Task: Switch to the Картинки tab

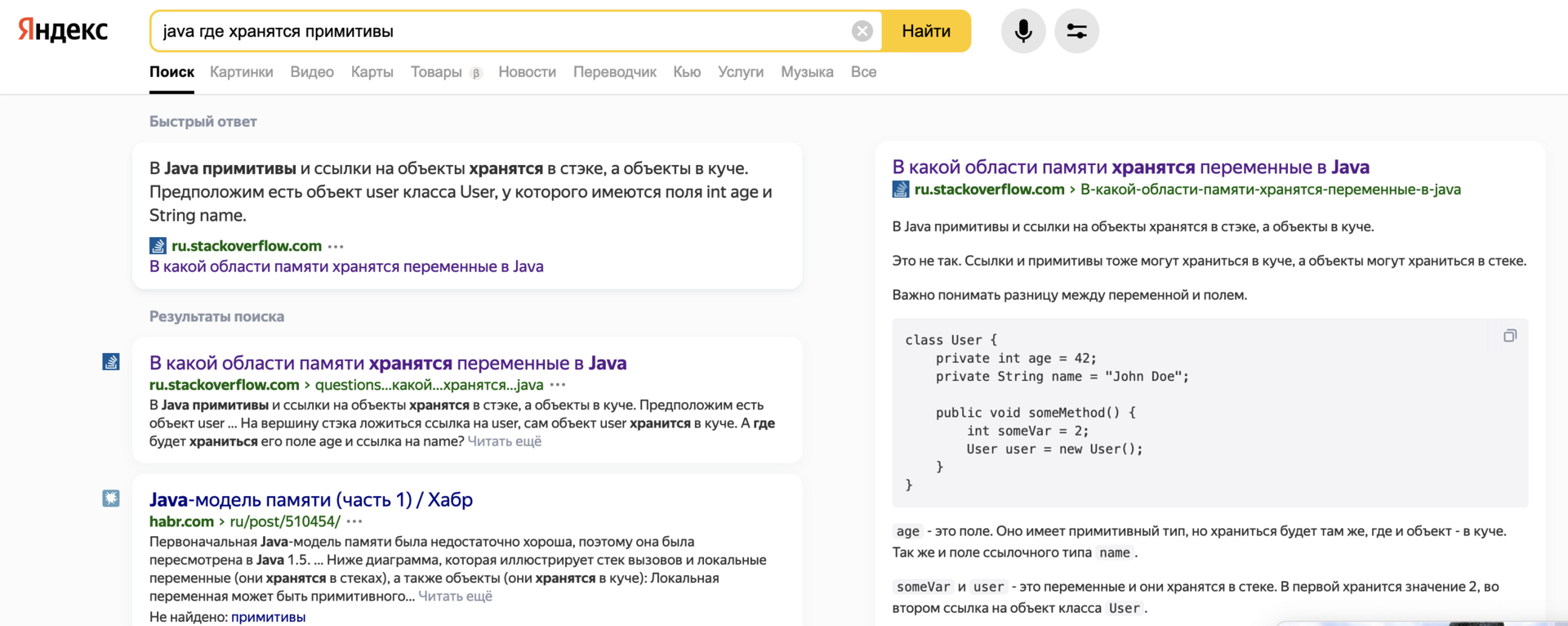Action: click(x=242, y=72)
